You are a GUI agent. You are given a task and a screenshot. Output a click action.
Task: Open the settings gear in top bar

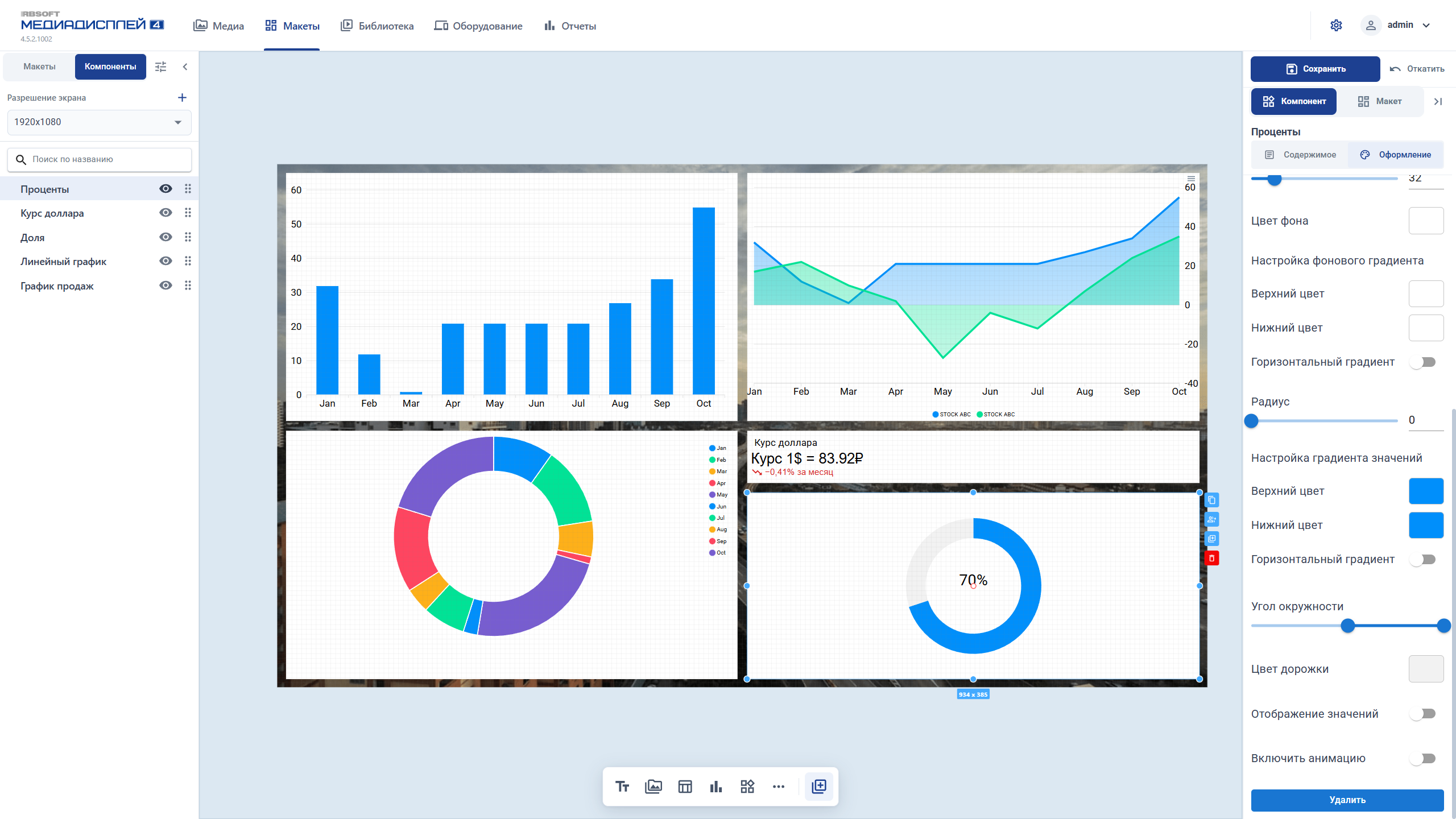pyautogui.click(x=1336, y=25)
